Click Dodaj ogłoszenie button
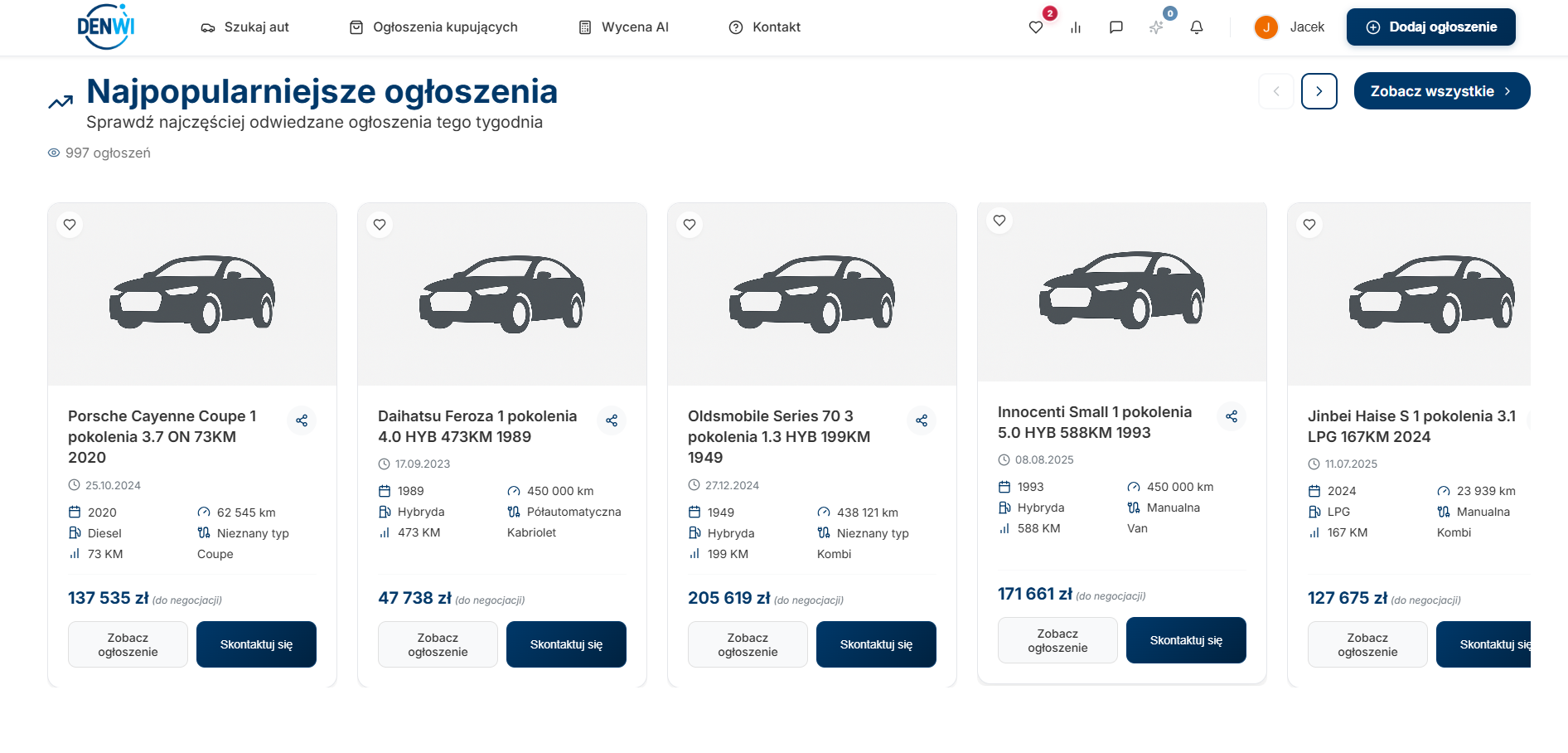 (x=1431, y=27)
